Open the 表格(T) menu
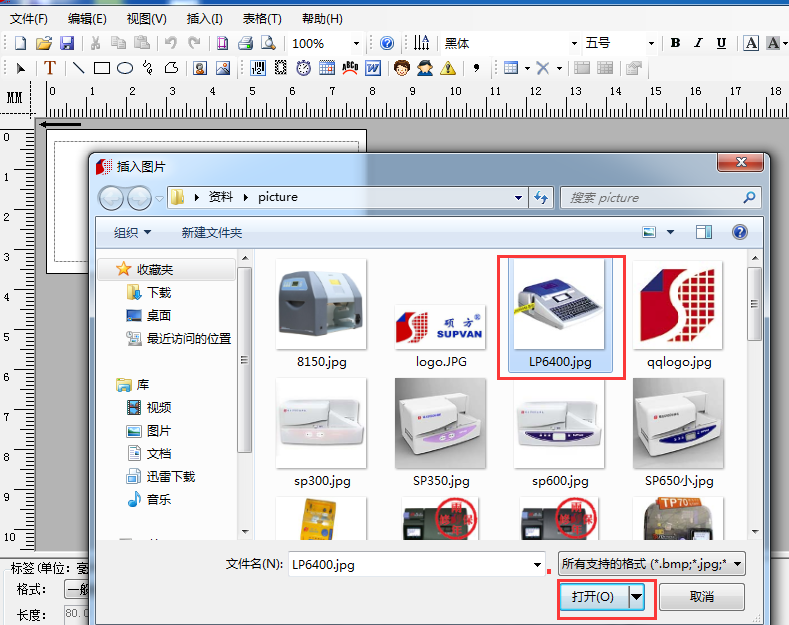 pyautogui.click(x=262, y=19)
